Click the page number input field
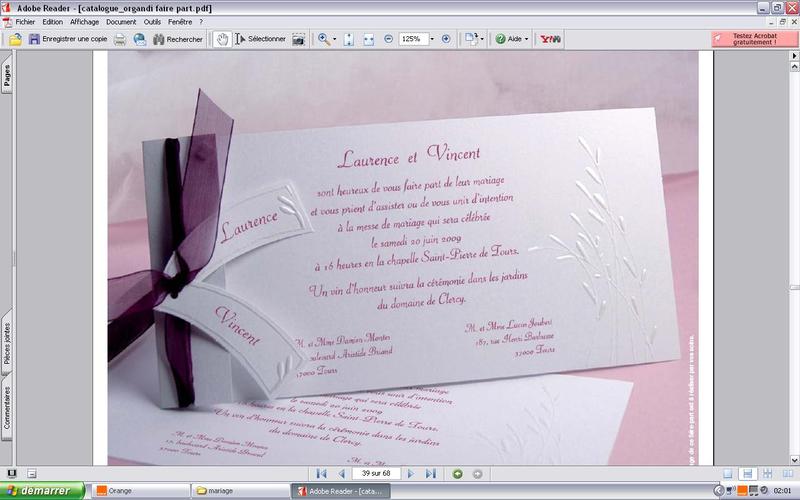The height and width of the screenshot is (500, 800). click(375, 473)
